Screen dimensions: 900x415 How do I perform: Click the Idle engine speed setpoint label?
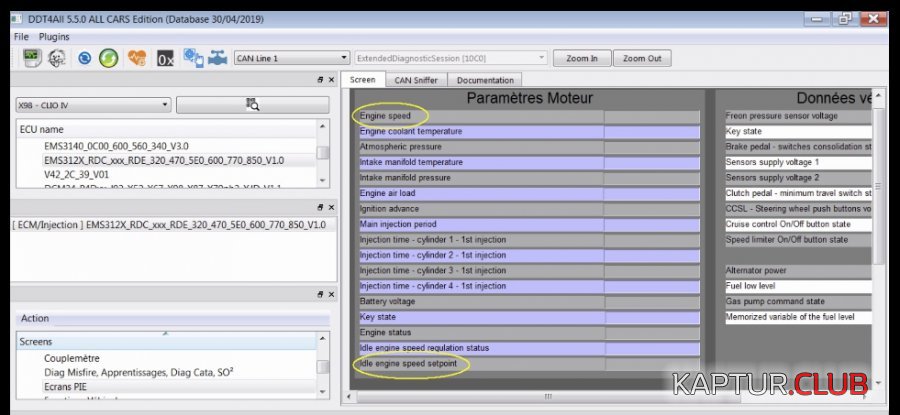408,364
